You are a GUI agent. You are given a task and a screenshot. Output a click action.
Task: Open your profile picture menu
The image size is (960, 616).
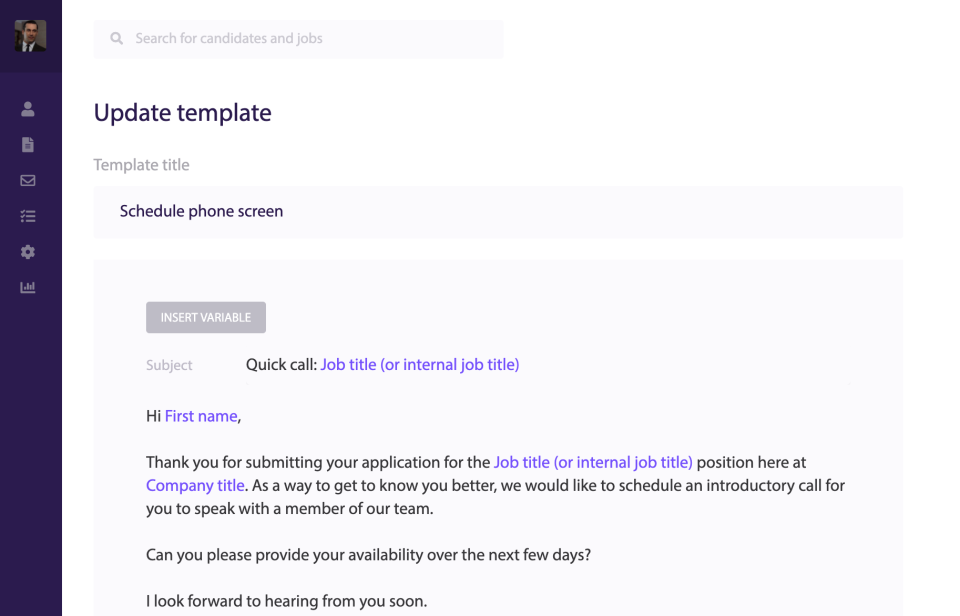(30, 37)
